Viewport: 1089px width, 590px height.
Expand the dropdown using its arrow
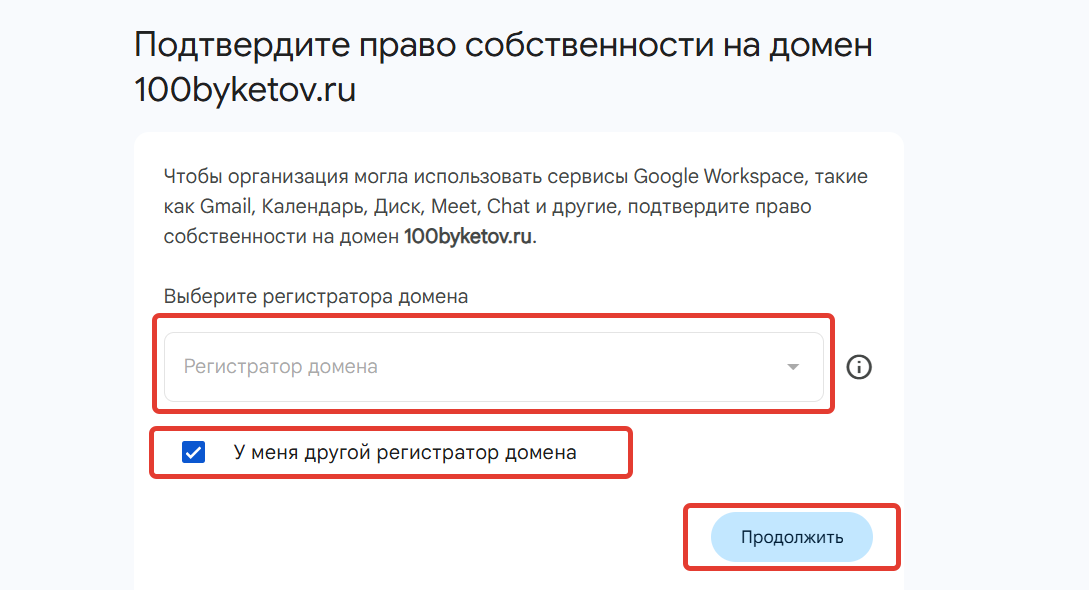[x=792, y=366]
